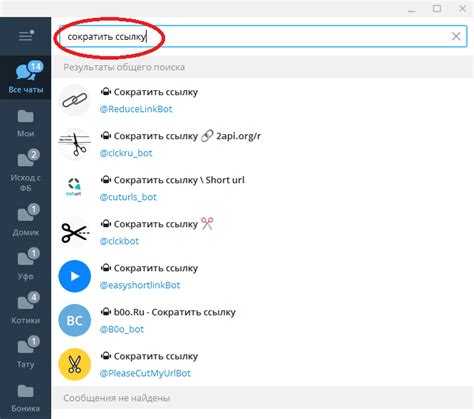The image size is (474, 419).
Task: Open the @PleaseCutMyUrlBot username link
Action: [145, 373]
